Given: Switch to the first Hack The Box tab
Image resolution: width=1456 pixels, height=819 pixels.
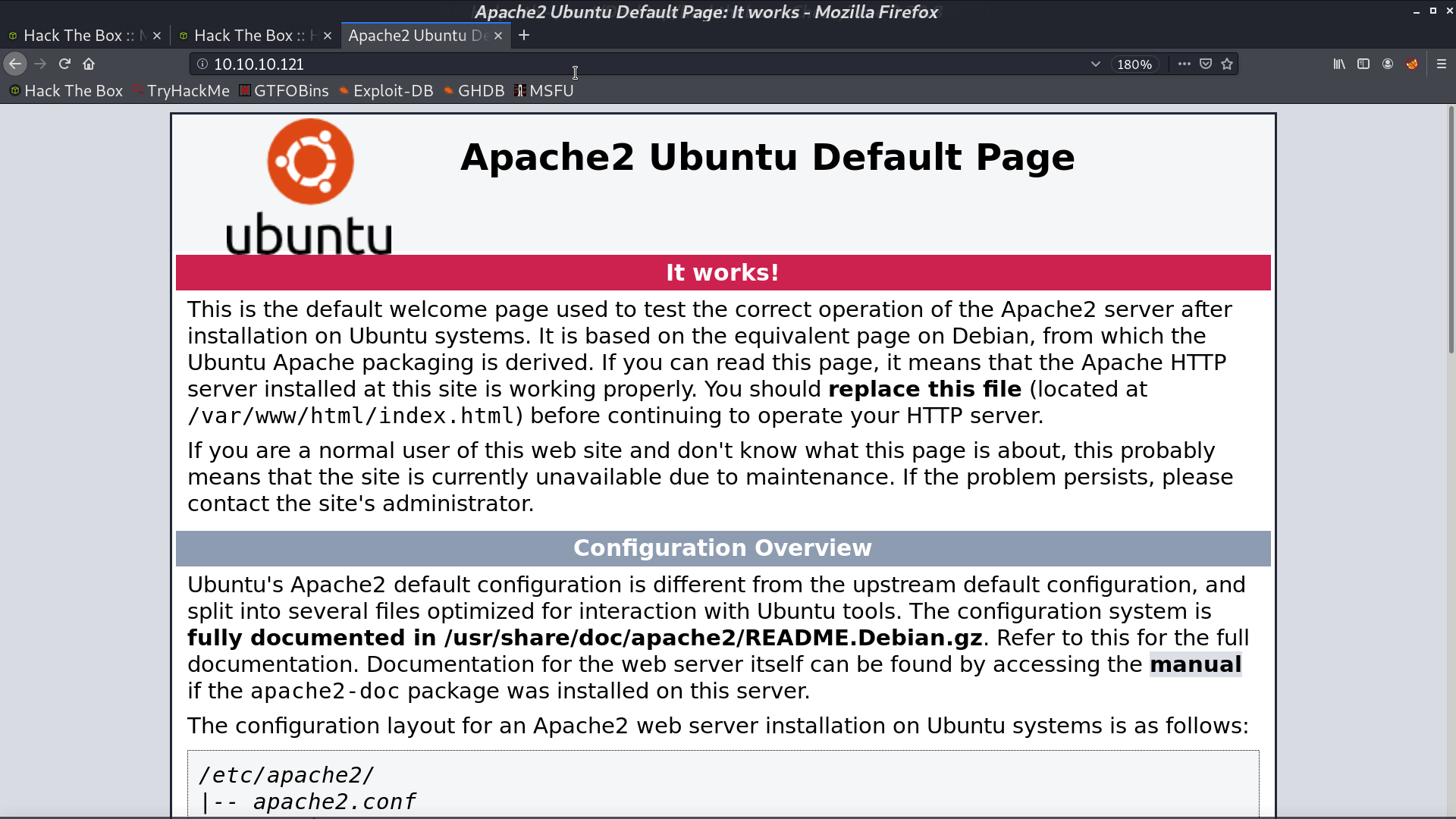Looking at the screenshot, I should click(x=84, y=36).
